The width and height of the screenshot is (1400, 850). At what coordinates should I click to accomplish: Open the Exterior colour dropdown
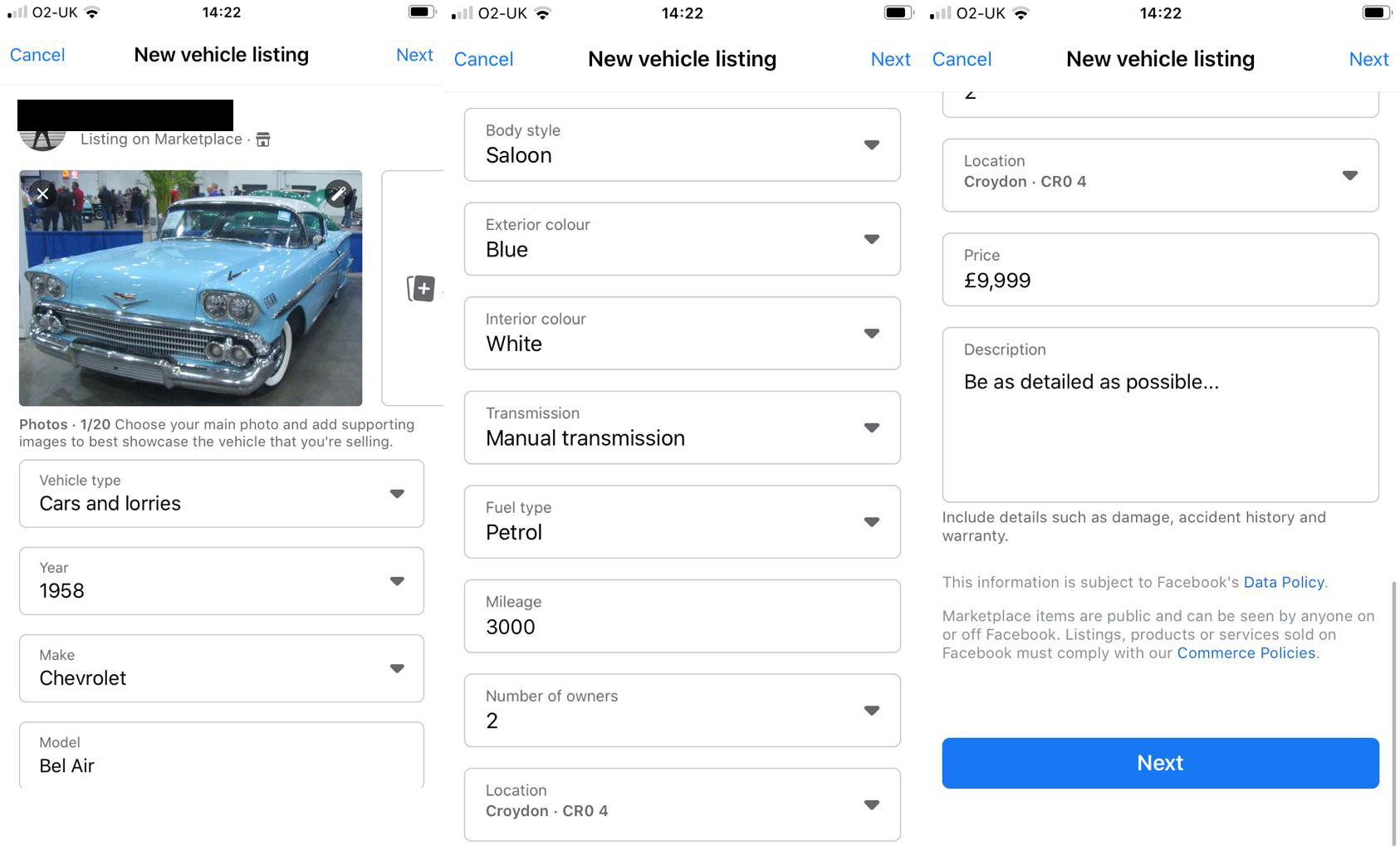[682, 239]
